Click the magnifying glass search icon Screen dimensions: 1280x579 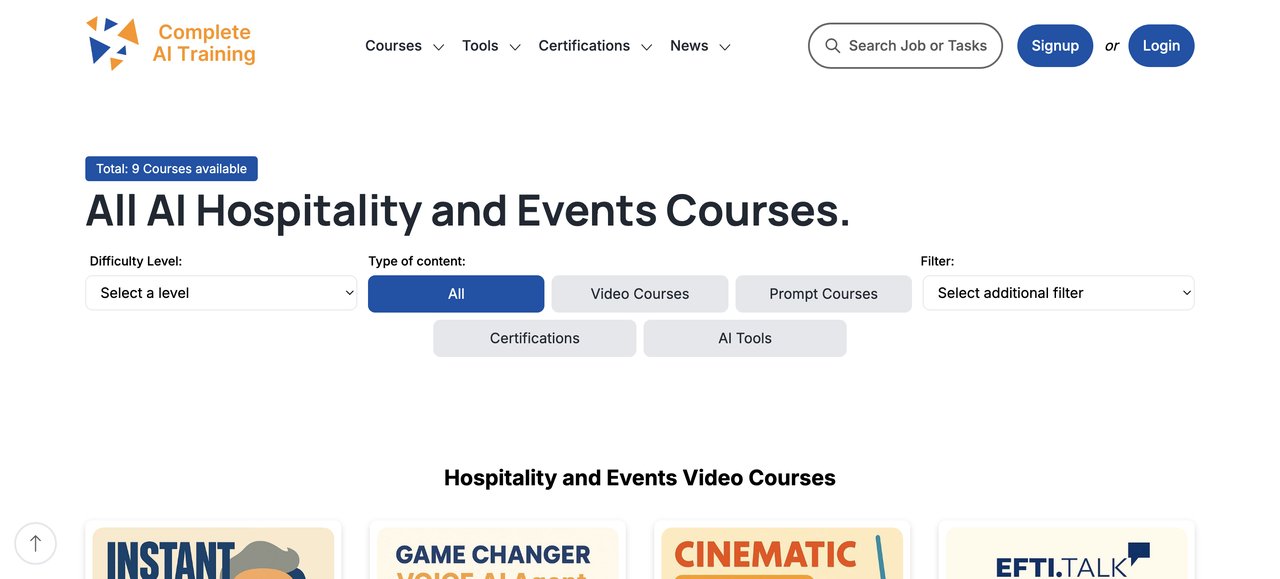(832, 46)
